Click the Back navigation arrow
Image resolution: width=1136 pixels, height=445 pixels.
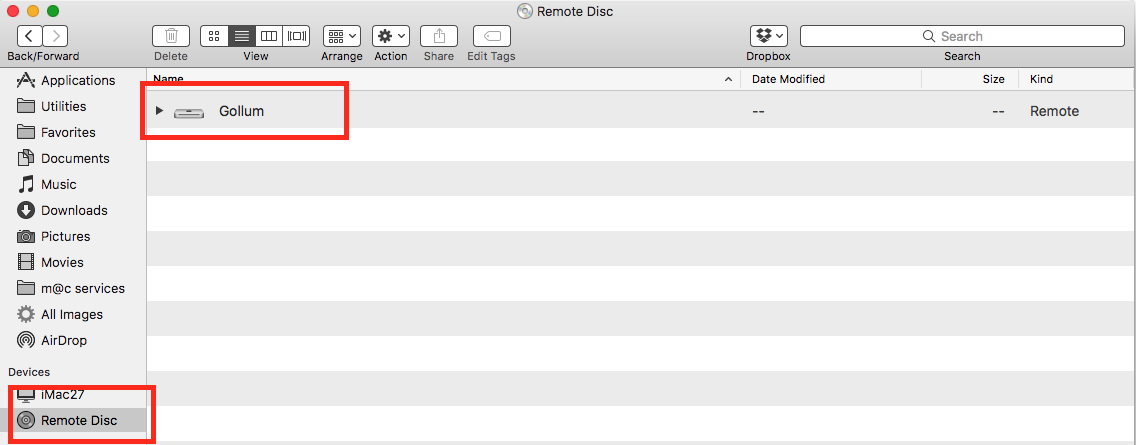(30, 36)
